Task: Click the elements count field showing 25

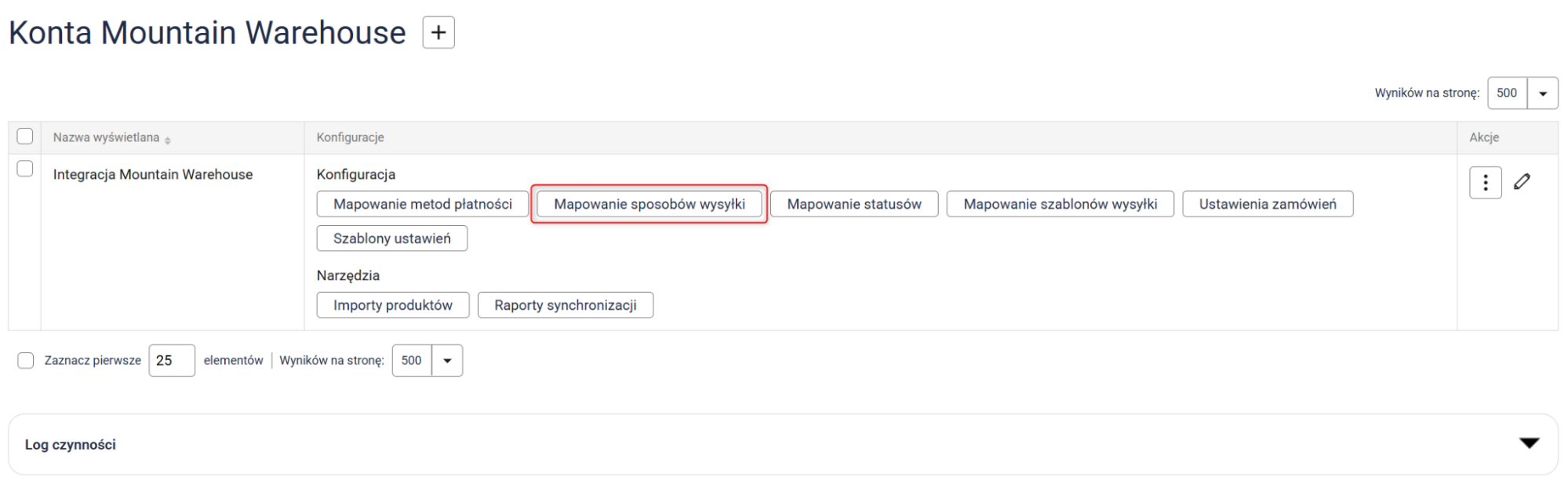Action: point(171,361)
